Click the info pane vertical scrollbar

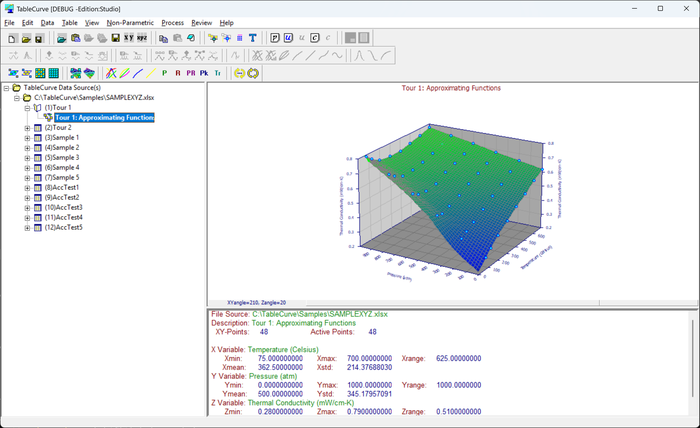point(693,358)
